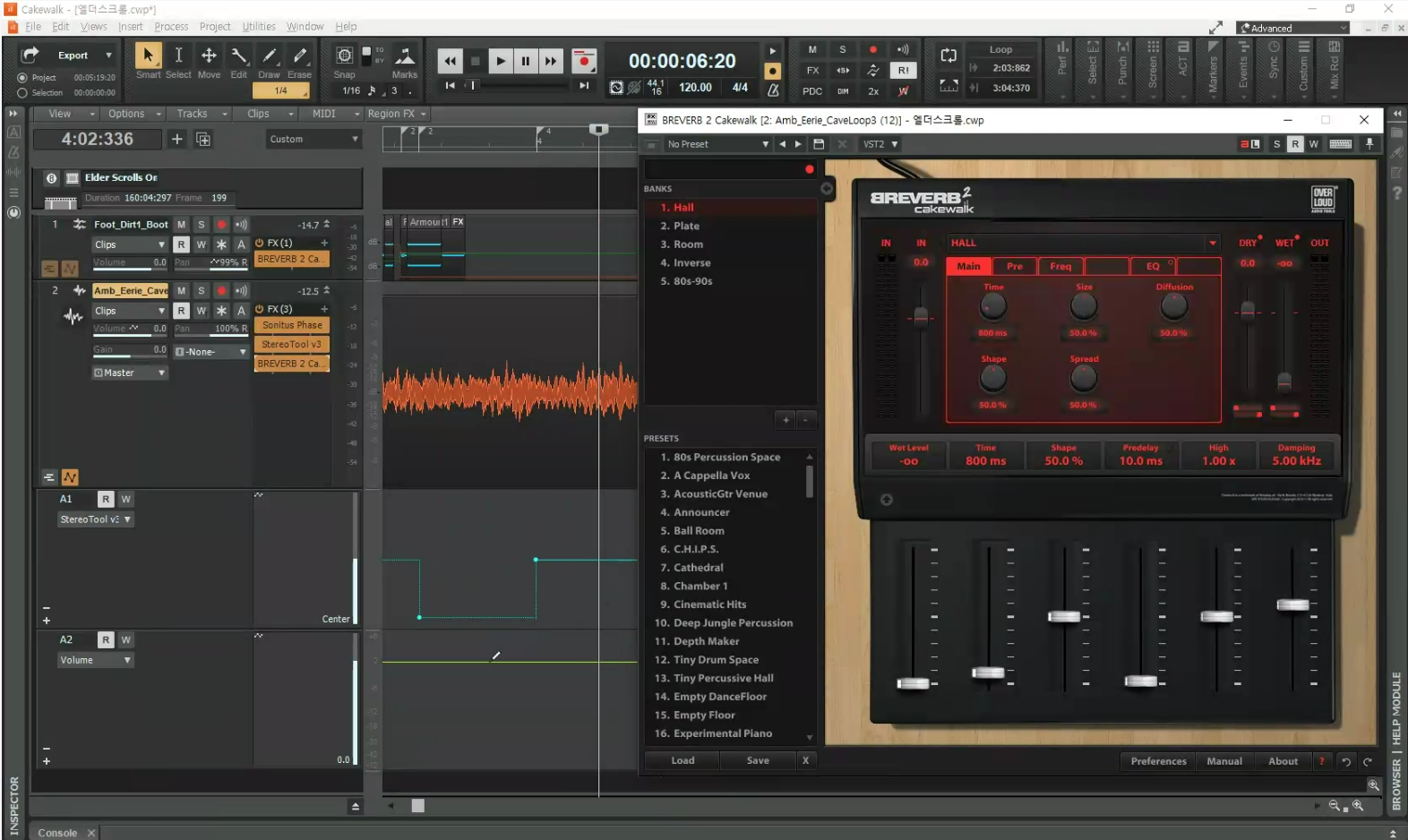Screen dimensions: 1408x840
Task: Open the VST2 dropdown menu
Action: pos(880,144)
